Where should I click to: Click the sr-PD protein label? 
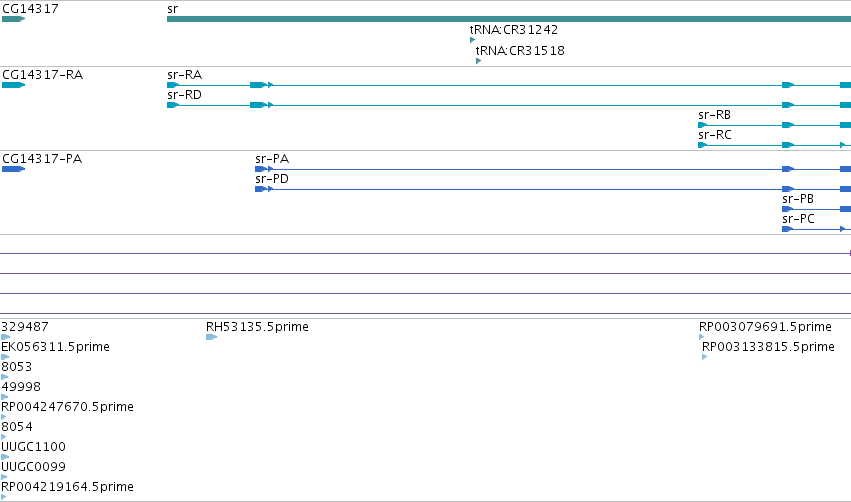[272, 179]
